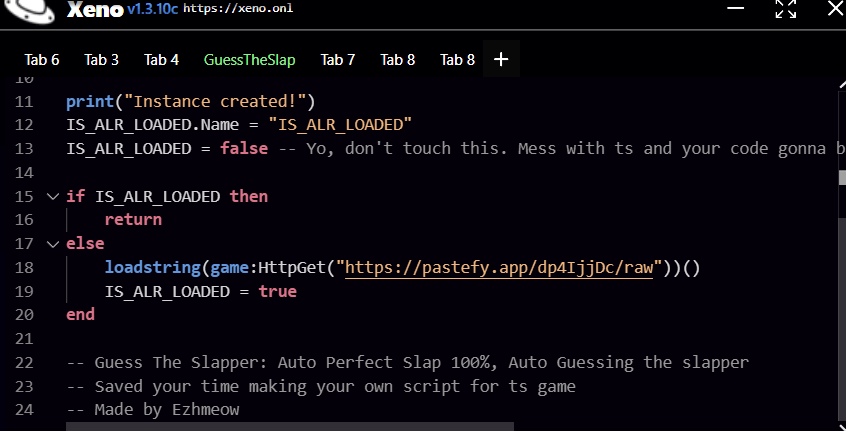Screen dimensions: 846x431
Task: Switch to Tab 6
Action: [42, 59]
